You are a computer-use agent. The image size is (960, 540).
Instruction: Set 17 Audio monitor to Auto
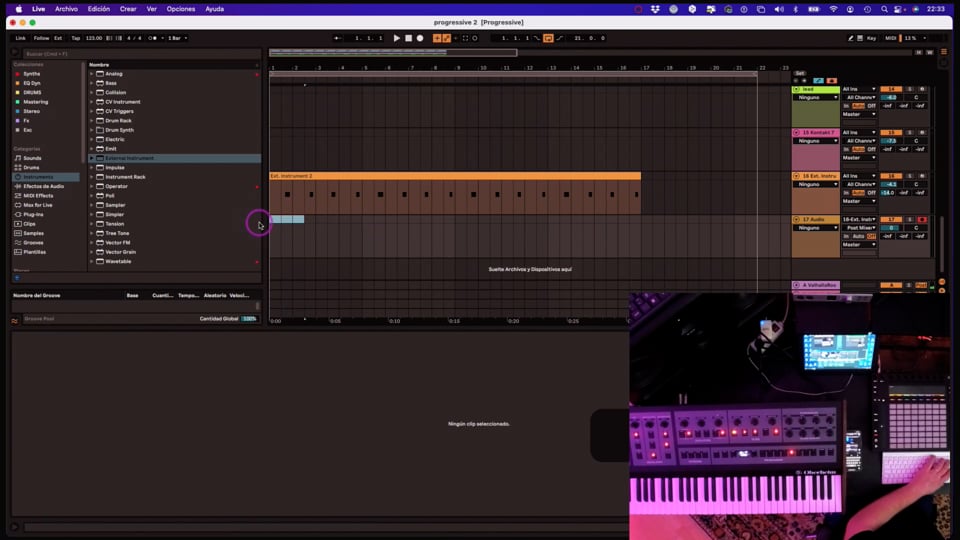click(x=858, y=236)
